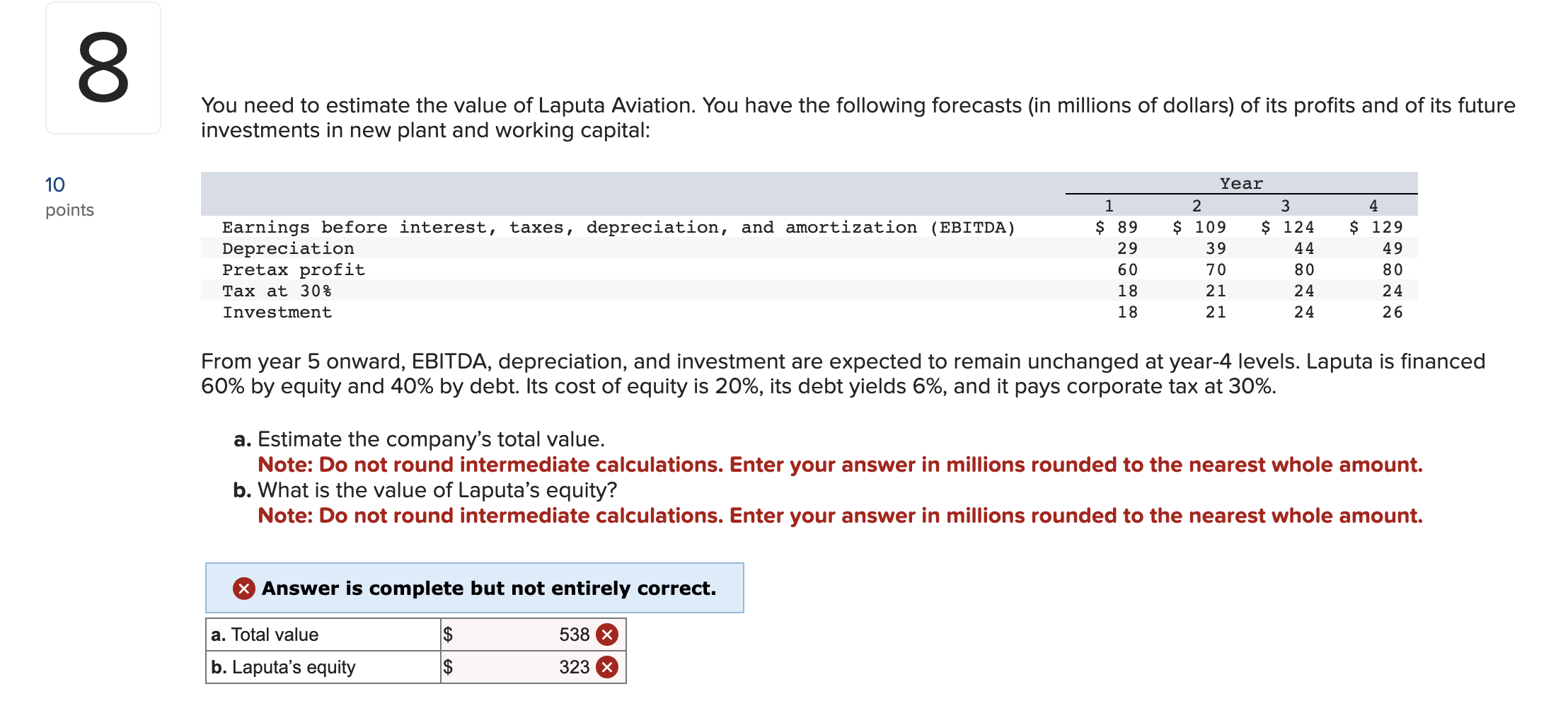The image size is (1568, 713).
Task: Click the Tax at 30% row label
Action: [x=277, y=291]
